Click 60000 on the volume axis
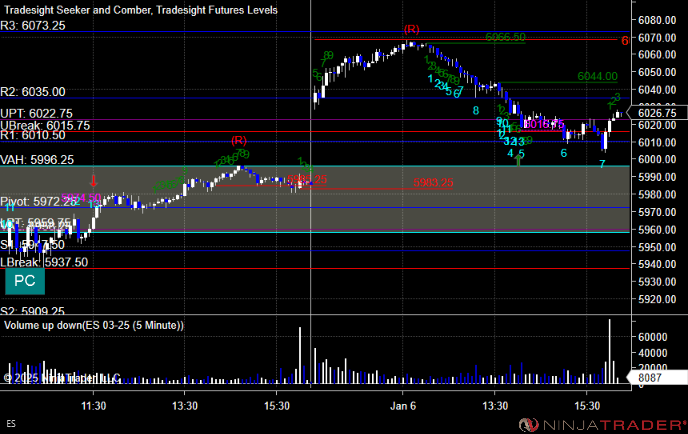The image size is (688, 434). (652, 337)
